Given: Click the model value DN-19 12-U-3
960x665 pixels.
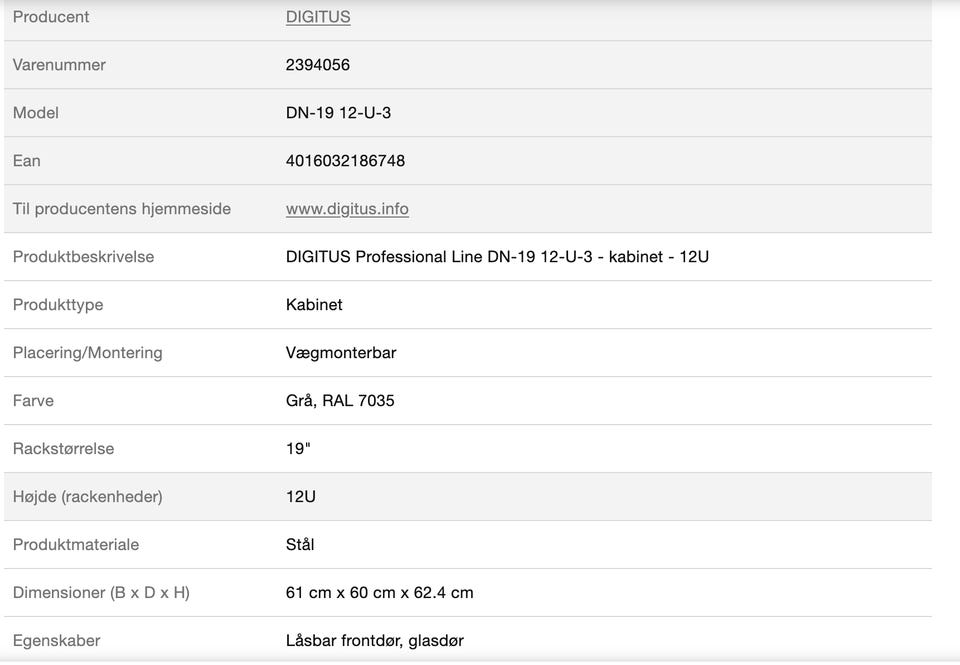Looking at the screenshot, I should tap(338, 113).
